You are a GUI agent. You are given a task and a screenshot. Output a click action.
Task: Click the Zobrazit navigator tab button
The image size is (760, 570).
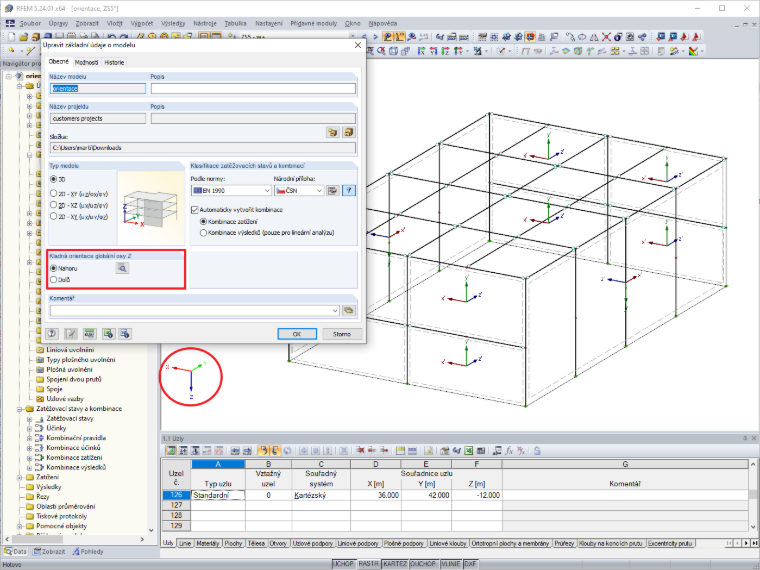[49, 552]
